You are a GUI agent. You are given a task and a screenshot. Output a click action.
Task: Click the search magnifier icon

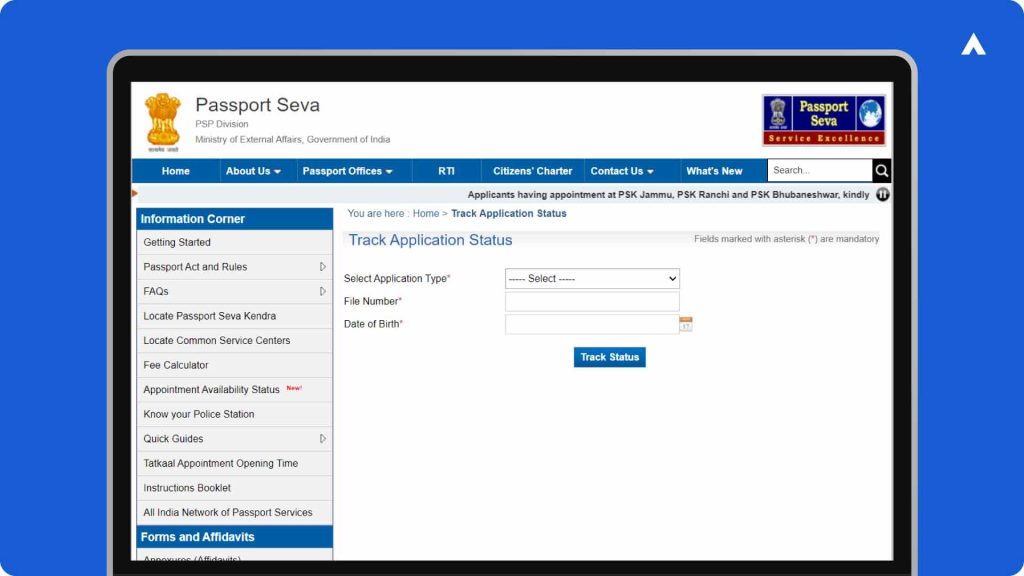coord(881,170)
